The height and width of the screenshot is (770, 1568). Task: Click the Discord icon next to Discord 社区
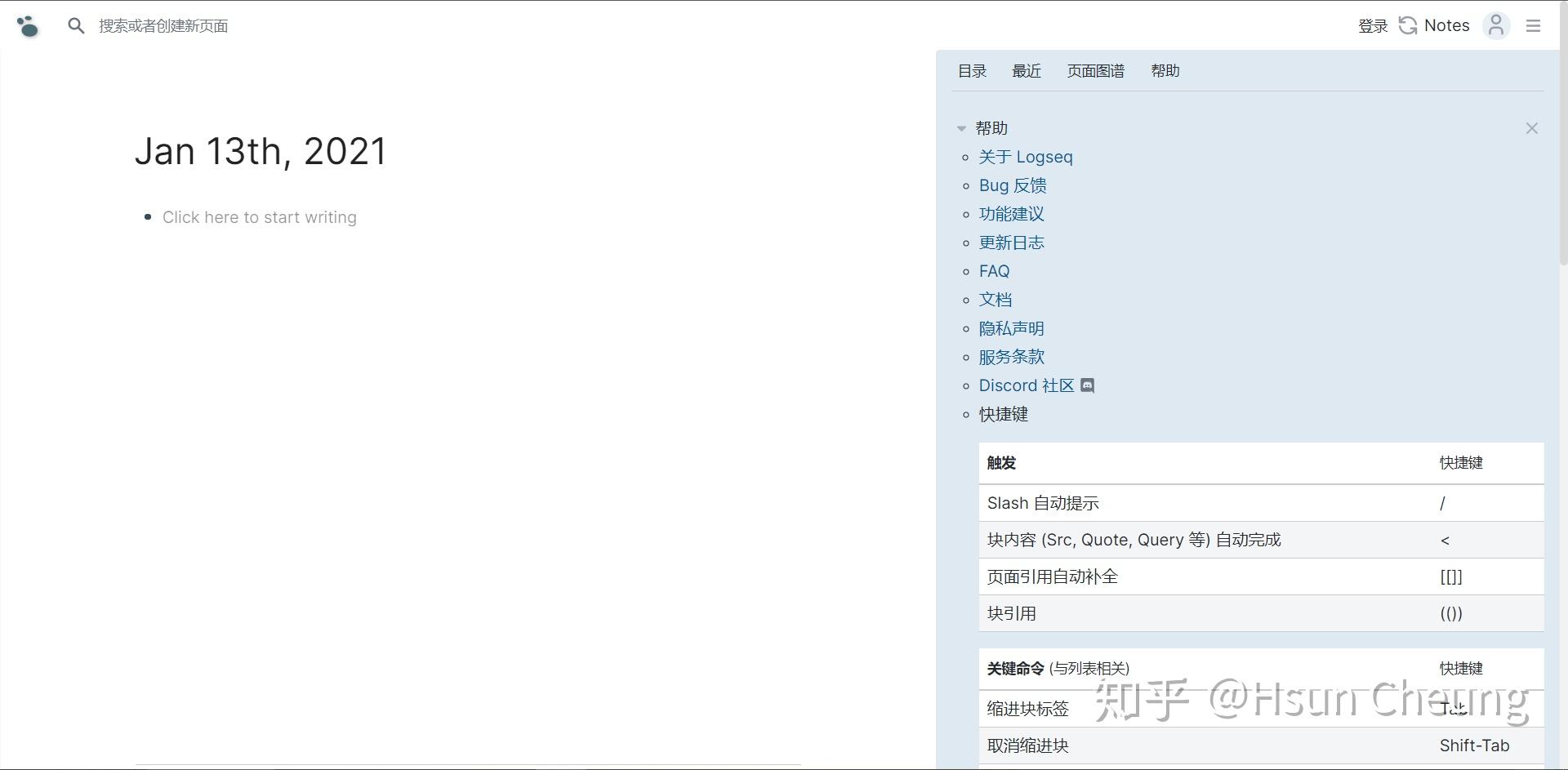(x=1086, y=385)
